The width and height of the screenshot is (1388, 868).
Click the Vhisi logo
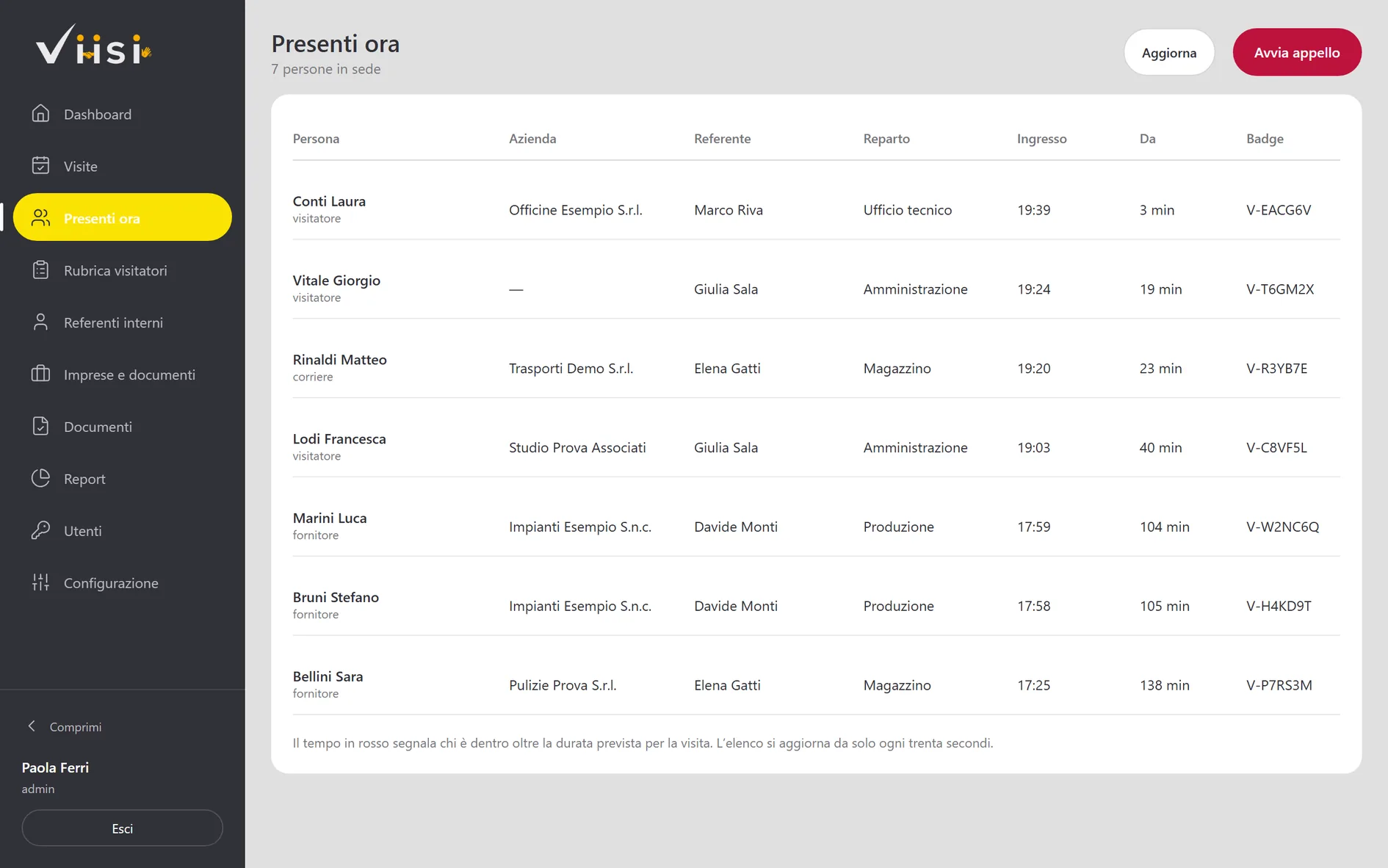tap(93, 45)
